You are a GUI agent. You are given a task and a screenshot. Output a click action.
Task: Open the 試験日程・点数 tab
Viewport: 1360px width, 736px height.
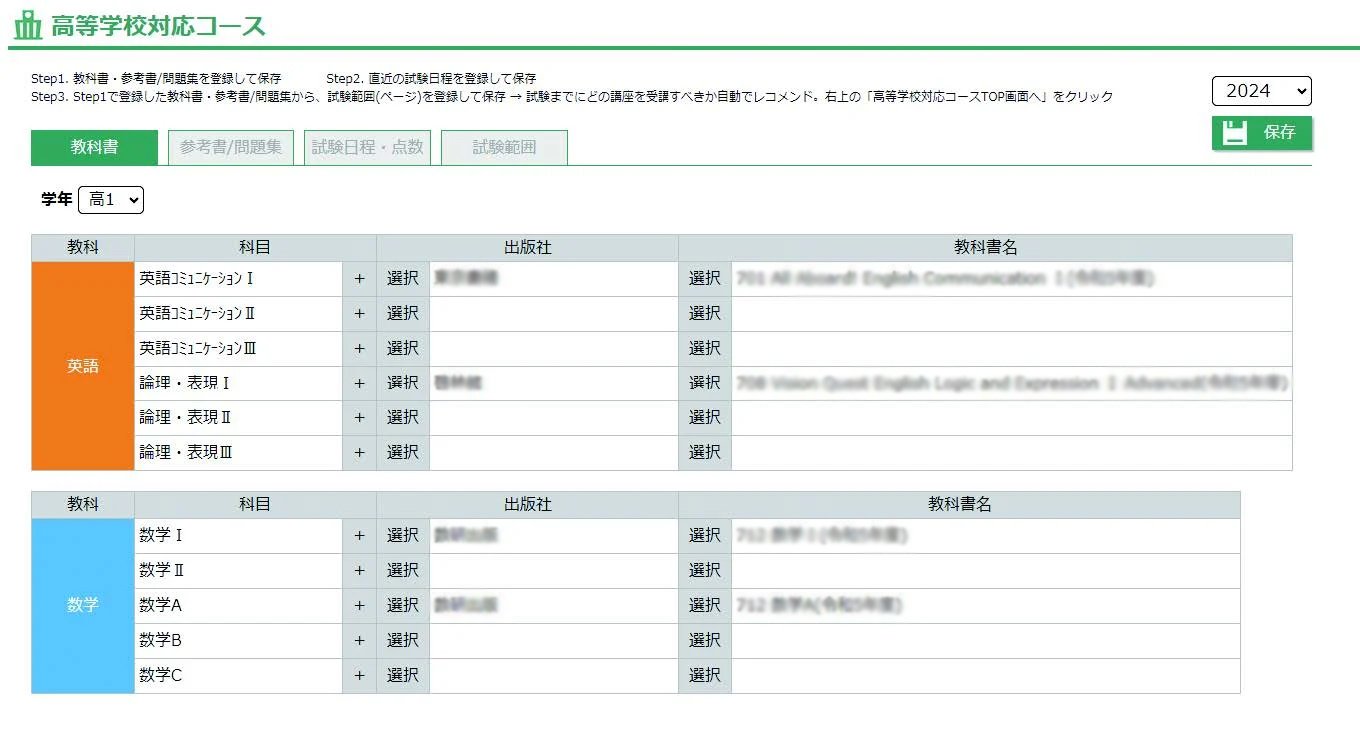[367, 147]
